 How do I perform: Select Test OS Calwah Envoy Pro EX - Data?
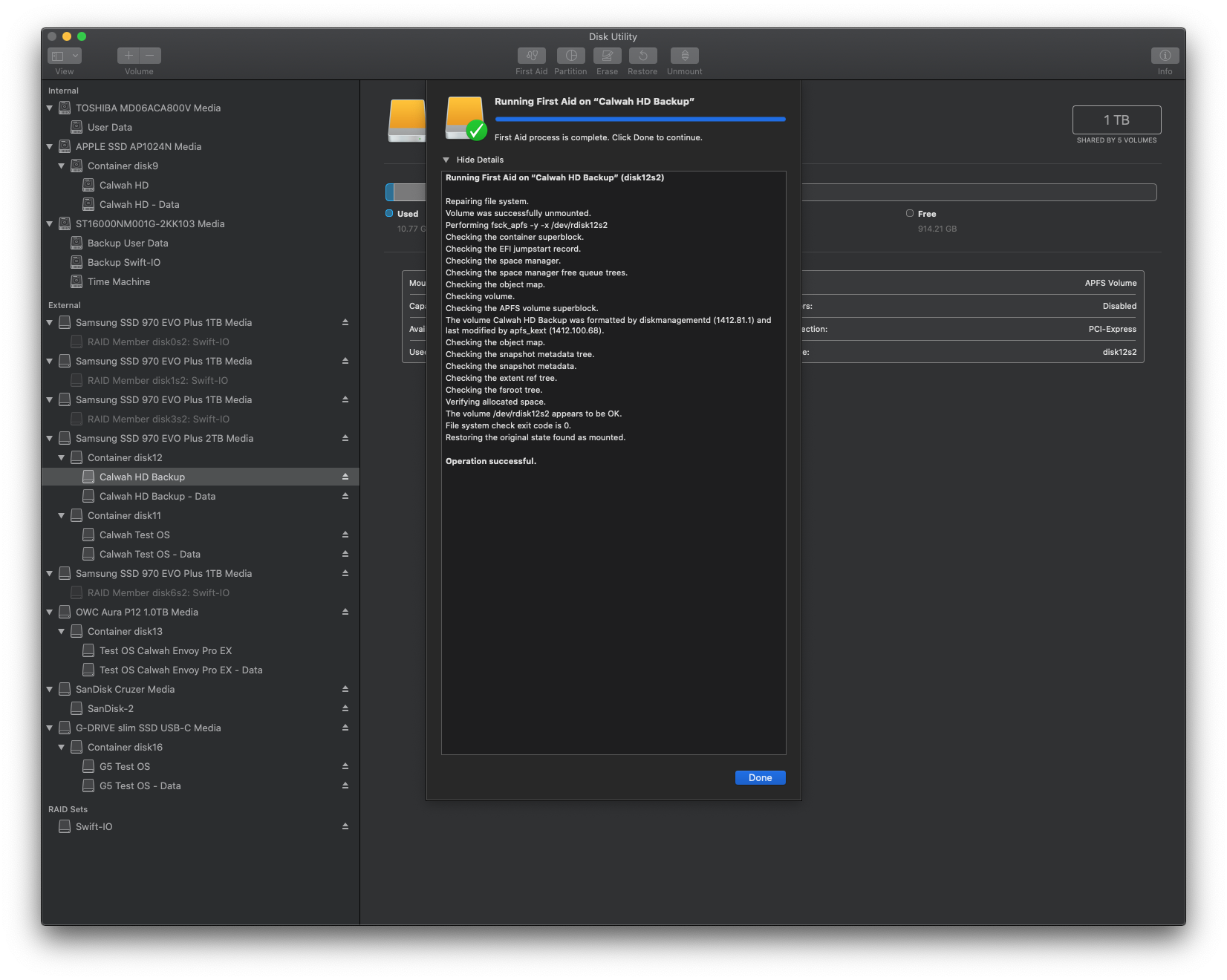click(x=201, y=670)
